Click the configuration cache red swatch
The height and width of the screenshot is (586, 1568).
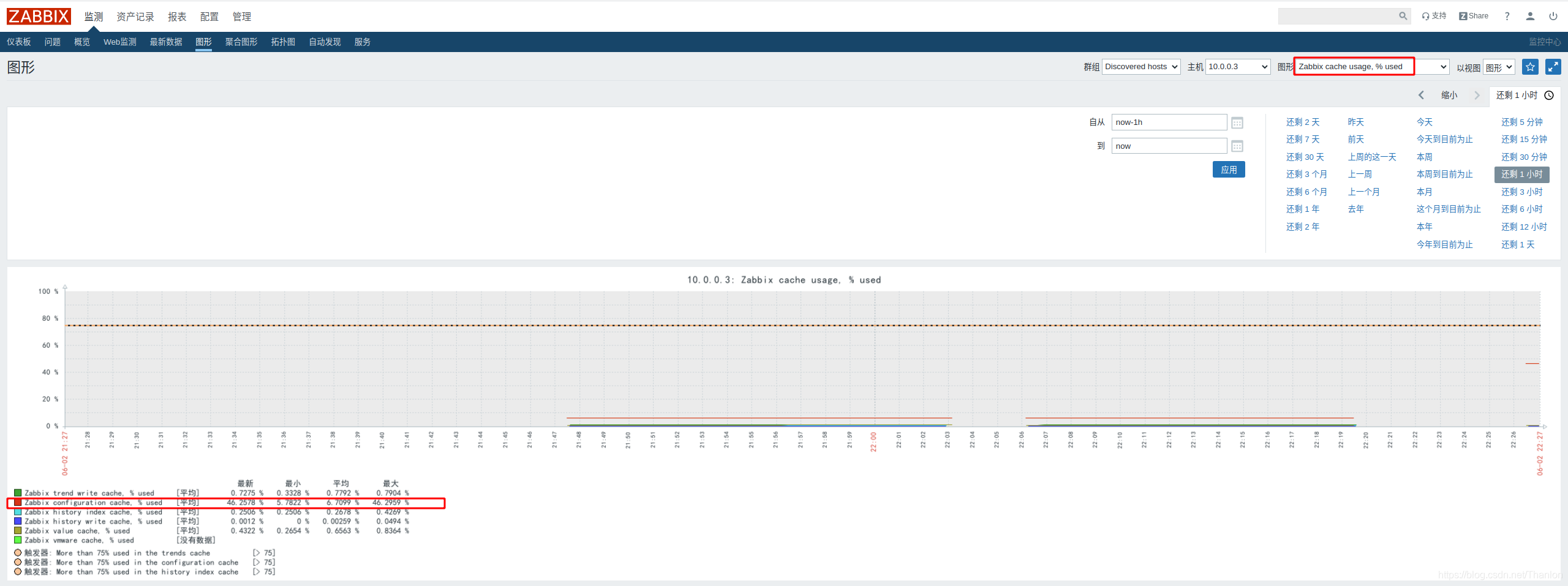pos(18,503)
